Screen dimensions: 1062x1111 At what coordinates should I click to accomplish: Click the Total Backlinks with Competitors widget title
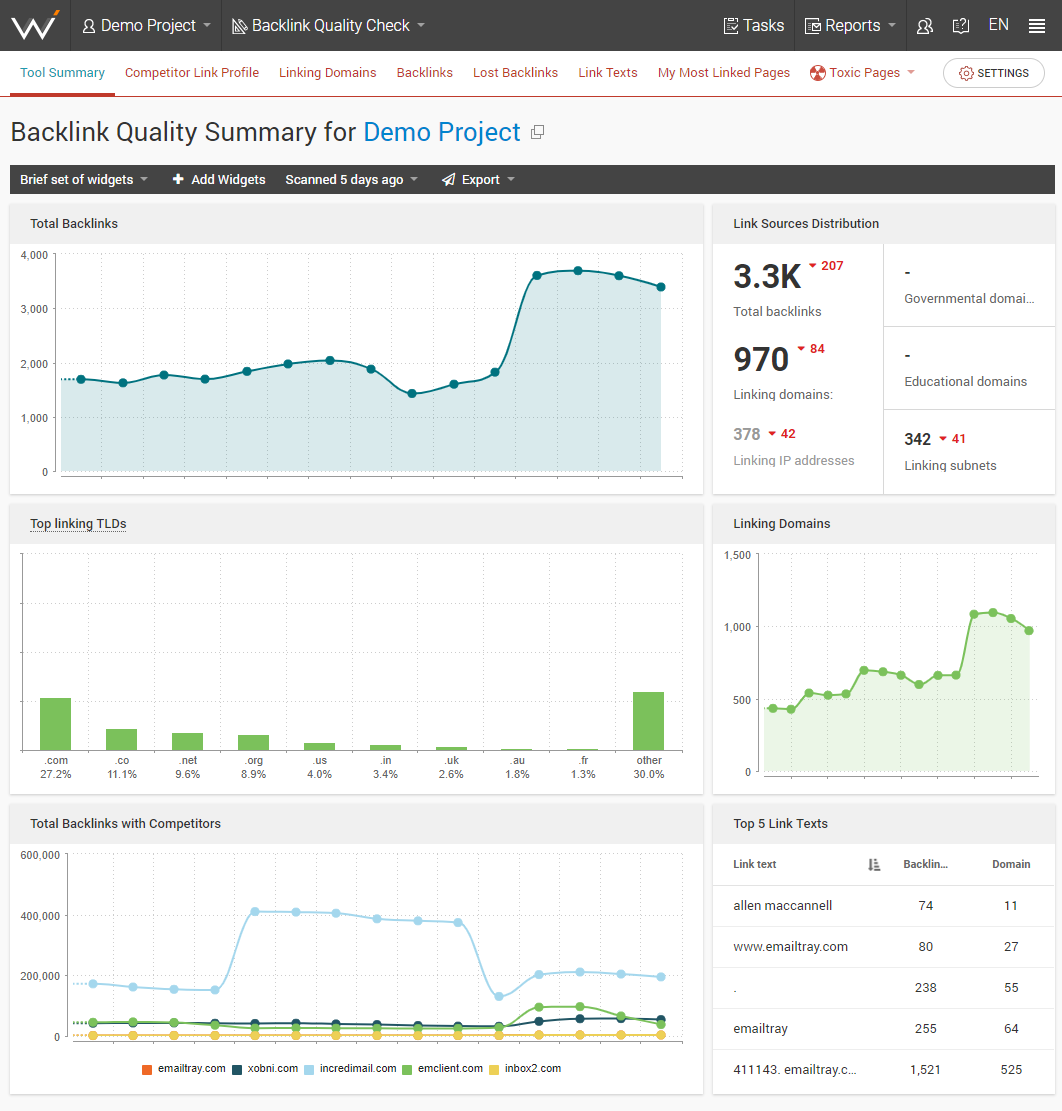(125, 824)
